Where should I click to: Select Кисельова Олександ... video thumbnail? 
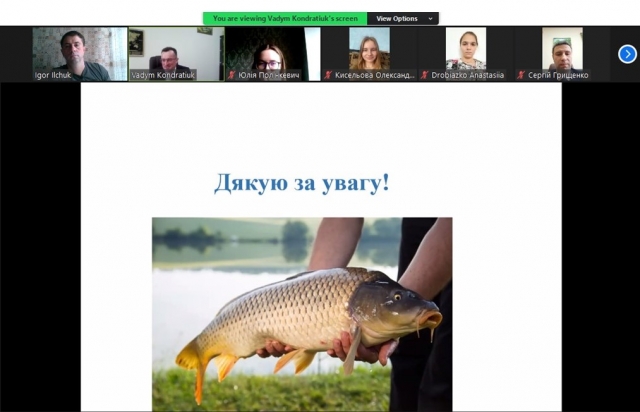tap(369, 54)
